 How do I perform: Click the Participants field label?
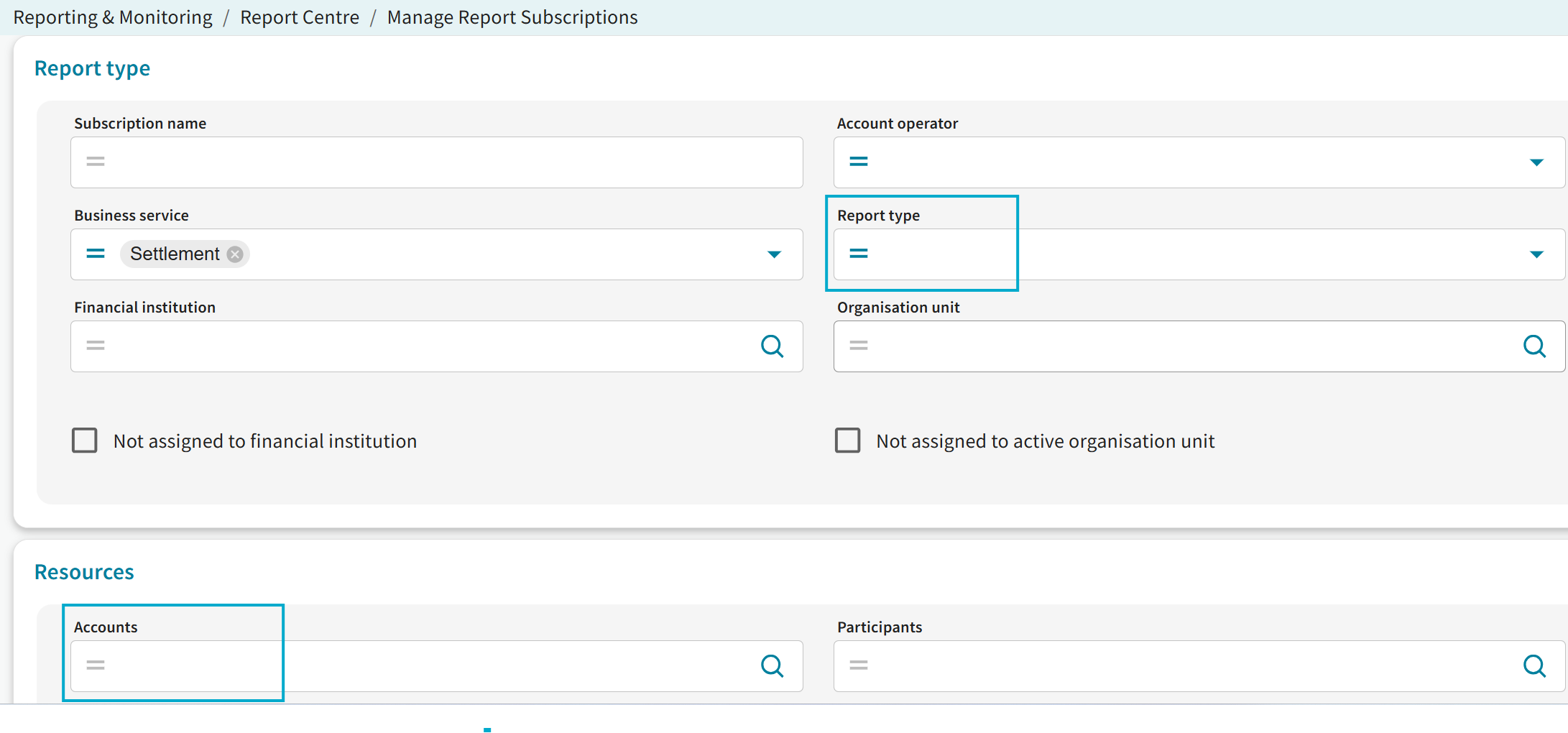tap(880, 627)
